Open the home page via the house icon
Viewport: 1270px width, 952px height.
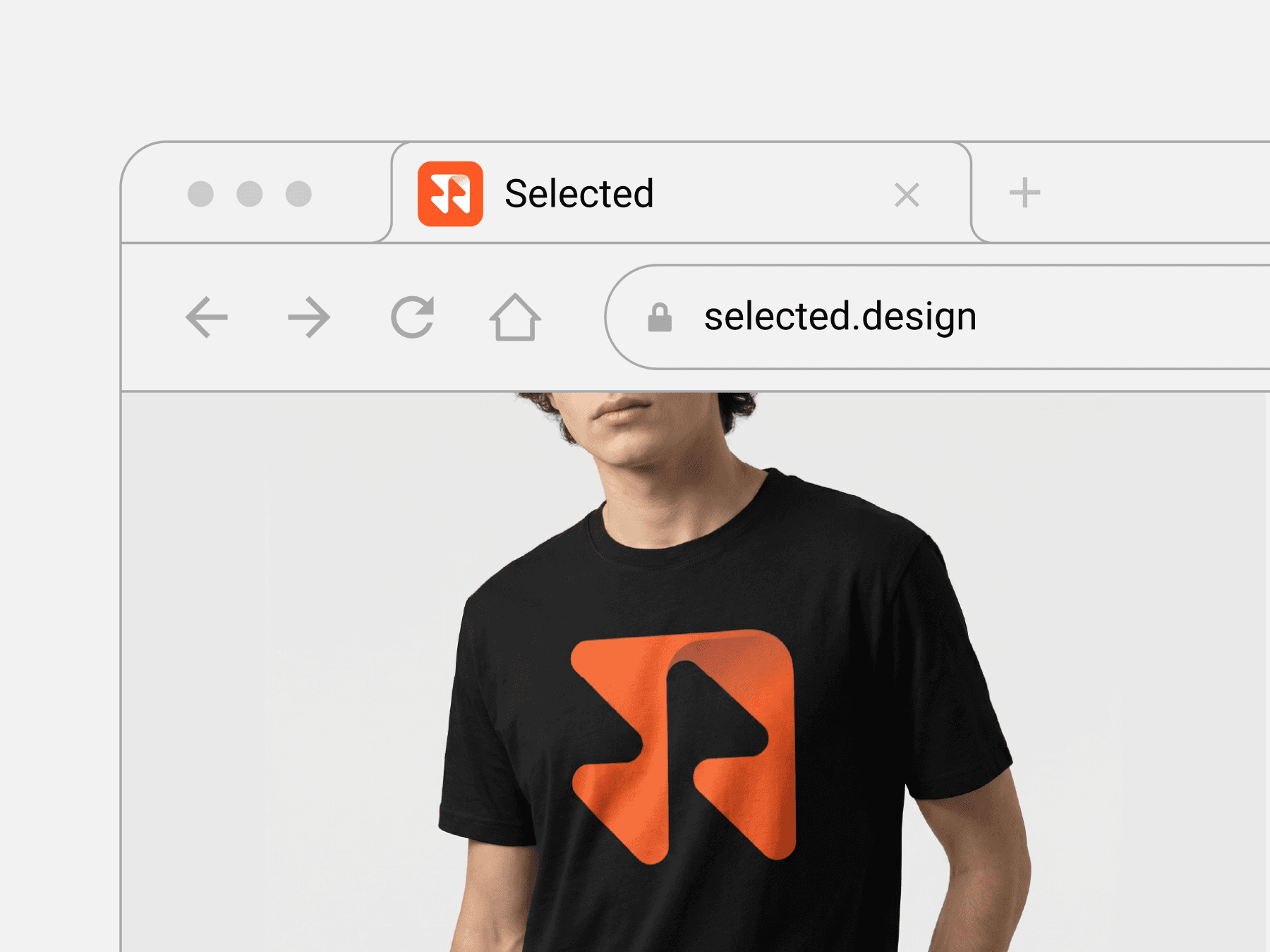click(x=515, y=317)
